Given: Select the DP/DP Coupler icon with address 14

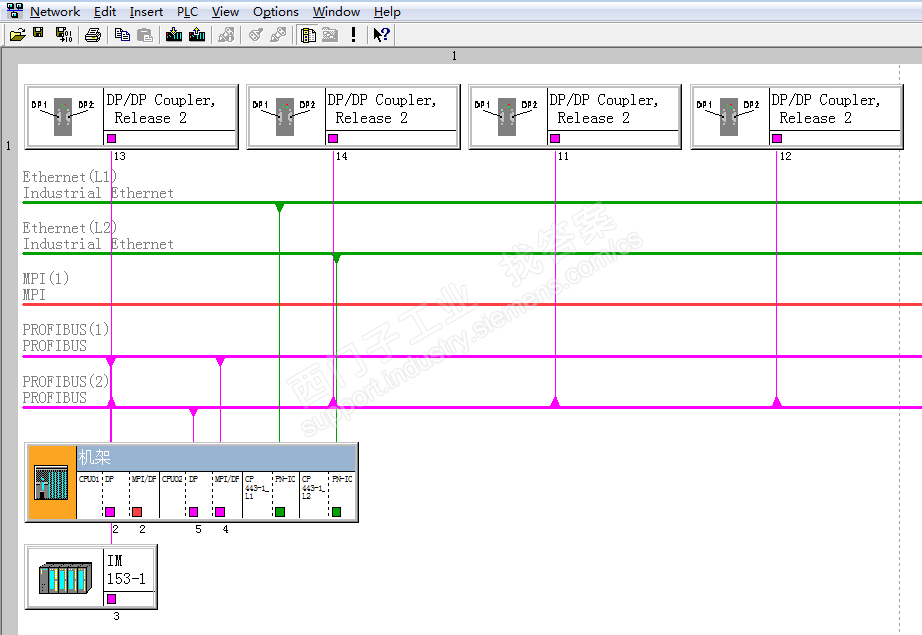Looking at the screenshot, I should coord(285,116).
